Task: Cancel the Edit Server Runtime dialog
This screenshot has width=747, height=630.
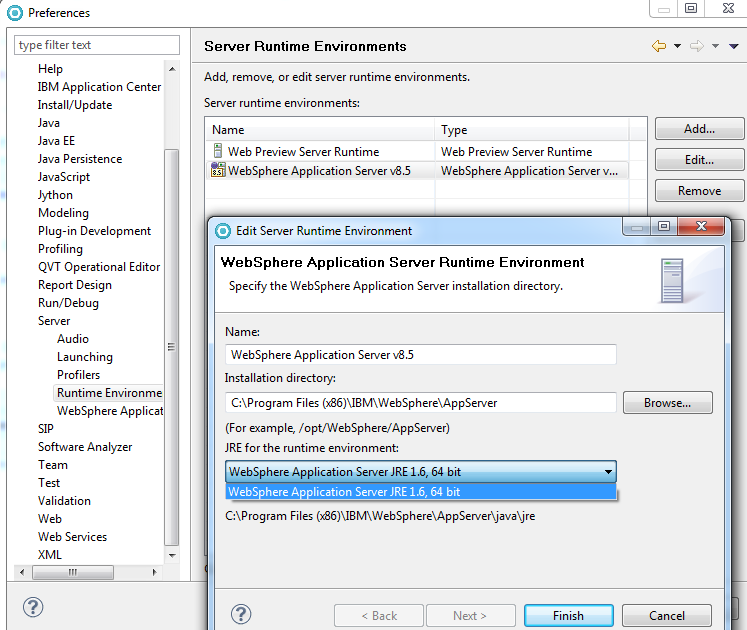Action: click(666, 616)
